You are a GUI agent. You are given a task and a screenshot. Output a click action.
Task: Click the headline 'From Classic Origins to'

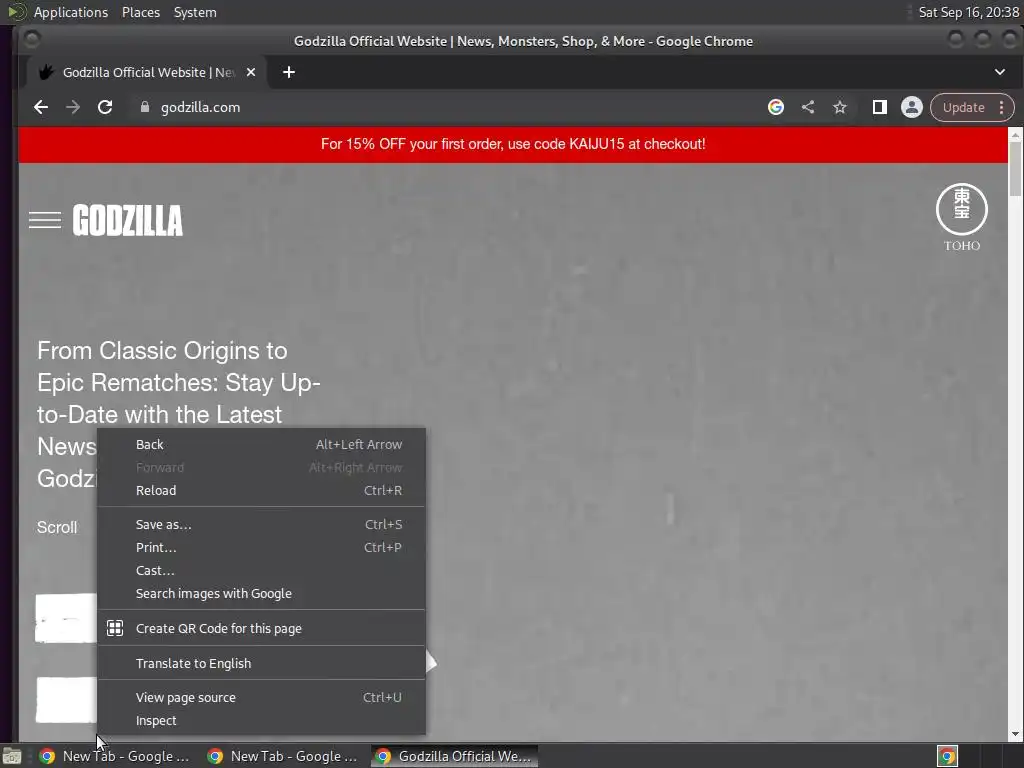162,351
